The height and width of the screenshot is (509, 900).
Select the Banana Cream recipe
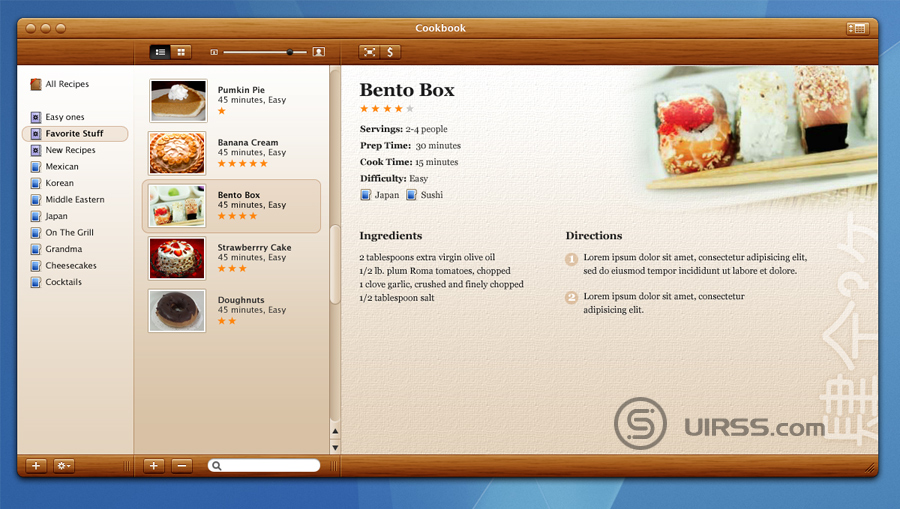(231, 153)
